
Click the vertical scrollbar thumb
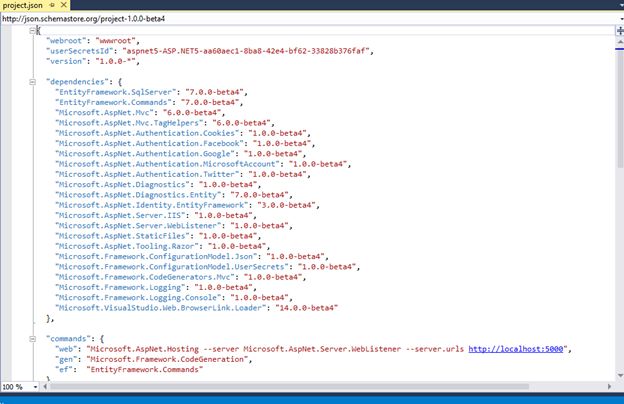click(x=620, y=107)
